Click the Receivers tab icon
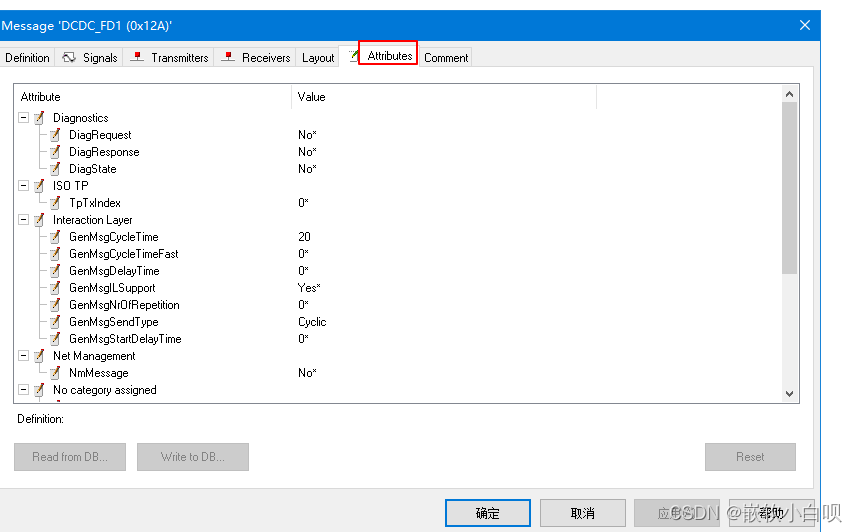 coord(228,57)
